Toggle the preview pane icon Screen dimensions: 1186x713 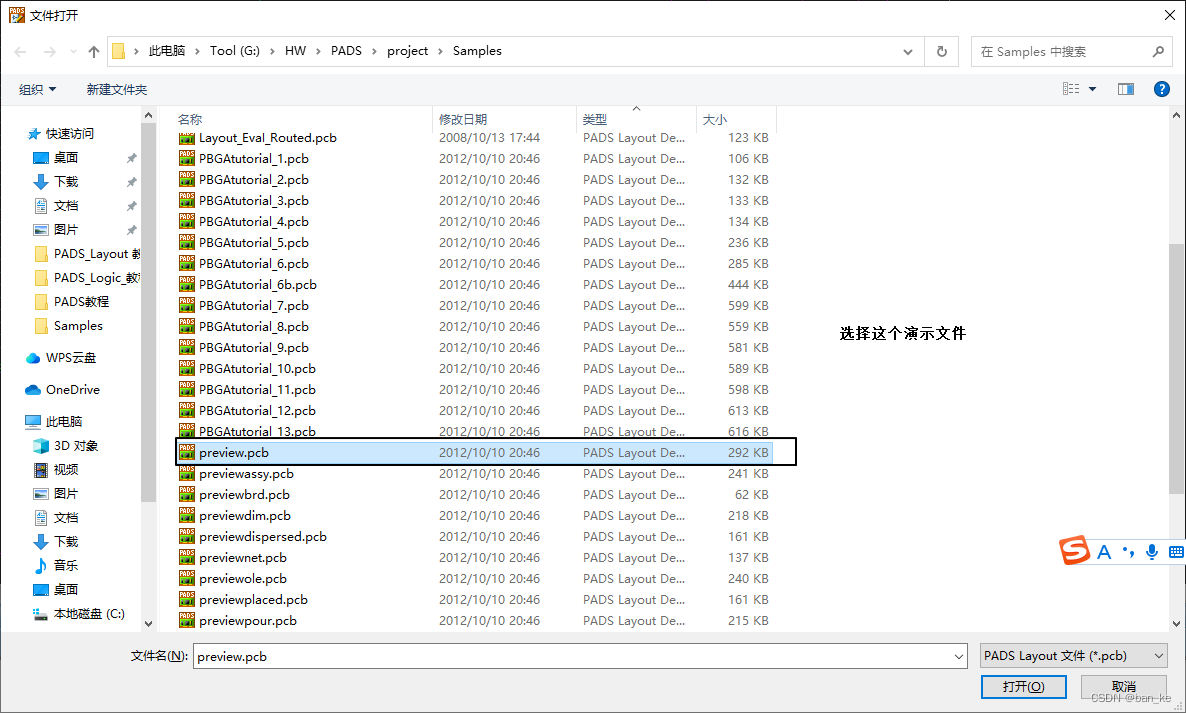(x=1126, y=88)
